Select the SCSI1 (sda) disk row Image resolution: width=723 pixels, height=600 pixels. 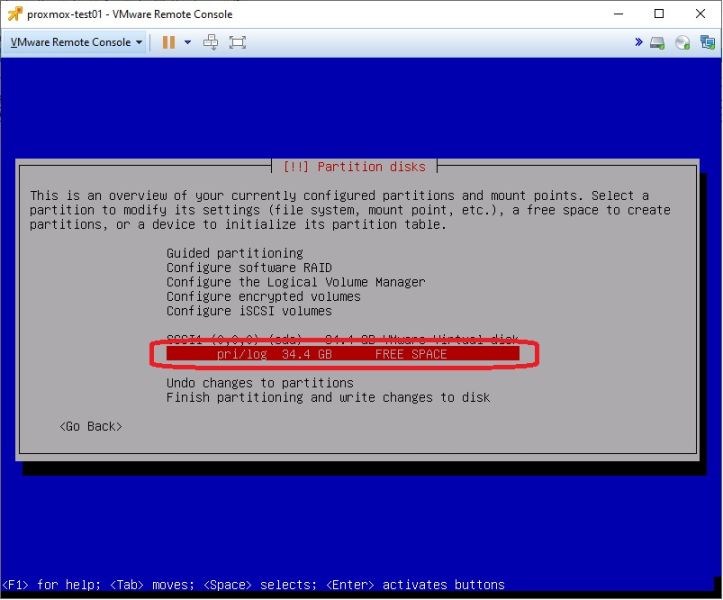[343, 340]
